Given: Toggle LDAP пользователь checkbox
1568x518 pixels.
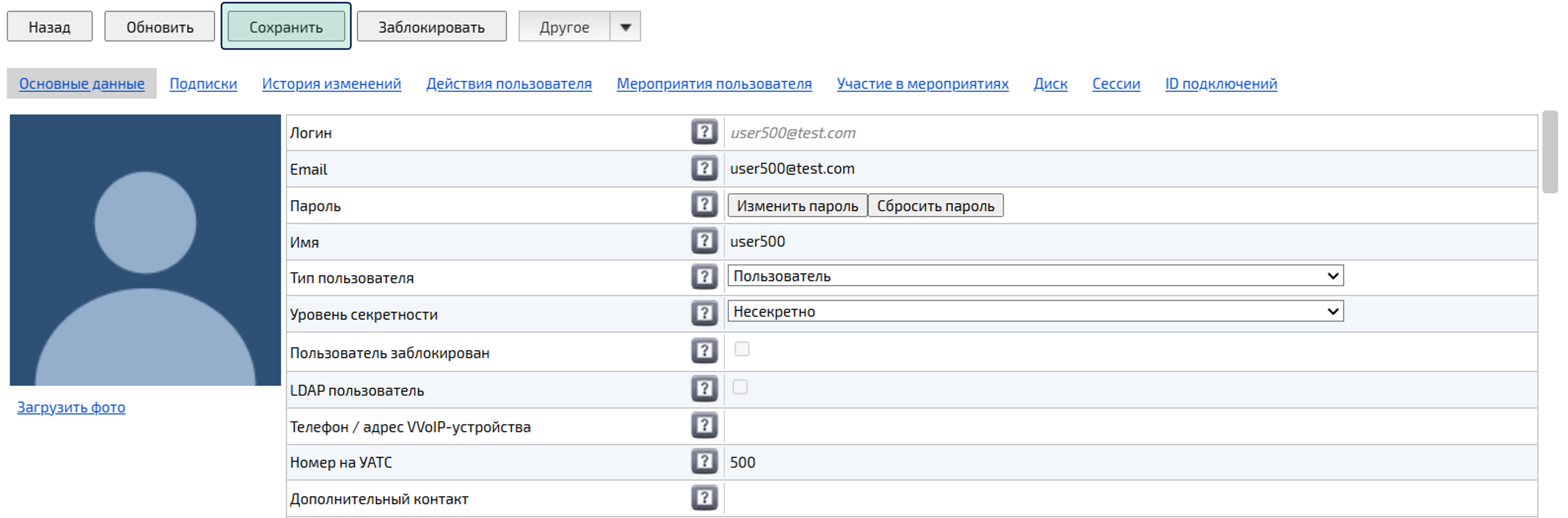Looking at the screenshot, I should (x=739, y=387).
